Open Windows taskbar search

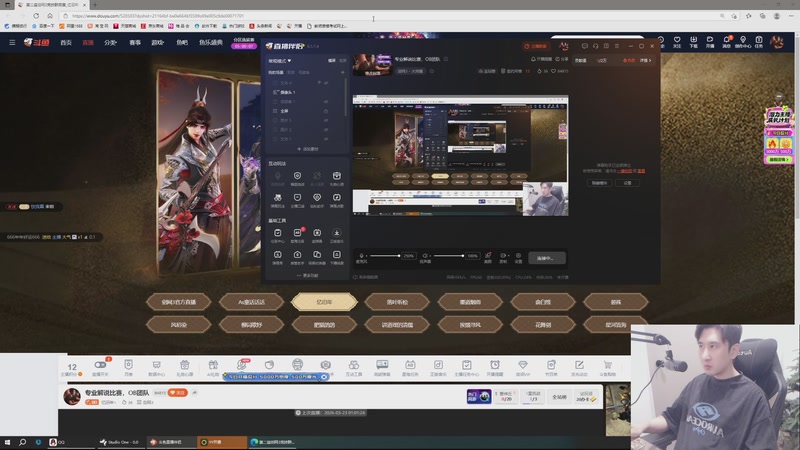(22, 442)
